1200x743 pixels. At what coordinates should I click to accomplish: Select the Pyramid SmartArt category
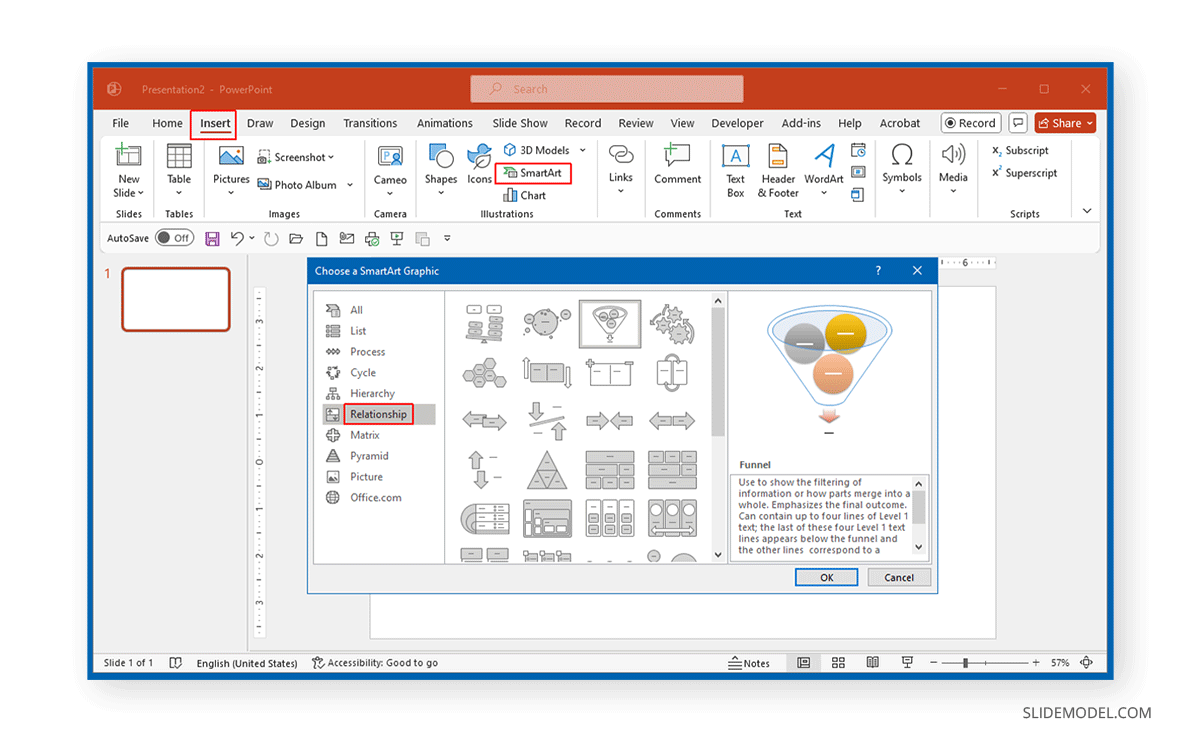point(369,456)
